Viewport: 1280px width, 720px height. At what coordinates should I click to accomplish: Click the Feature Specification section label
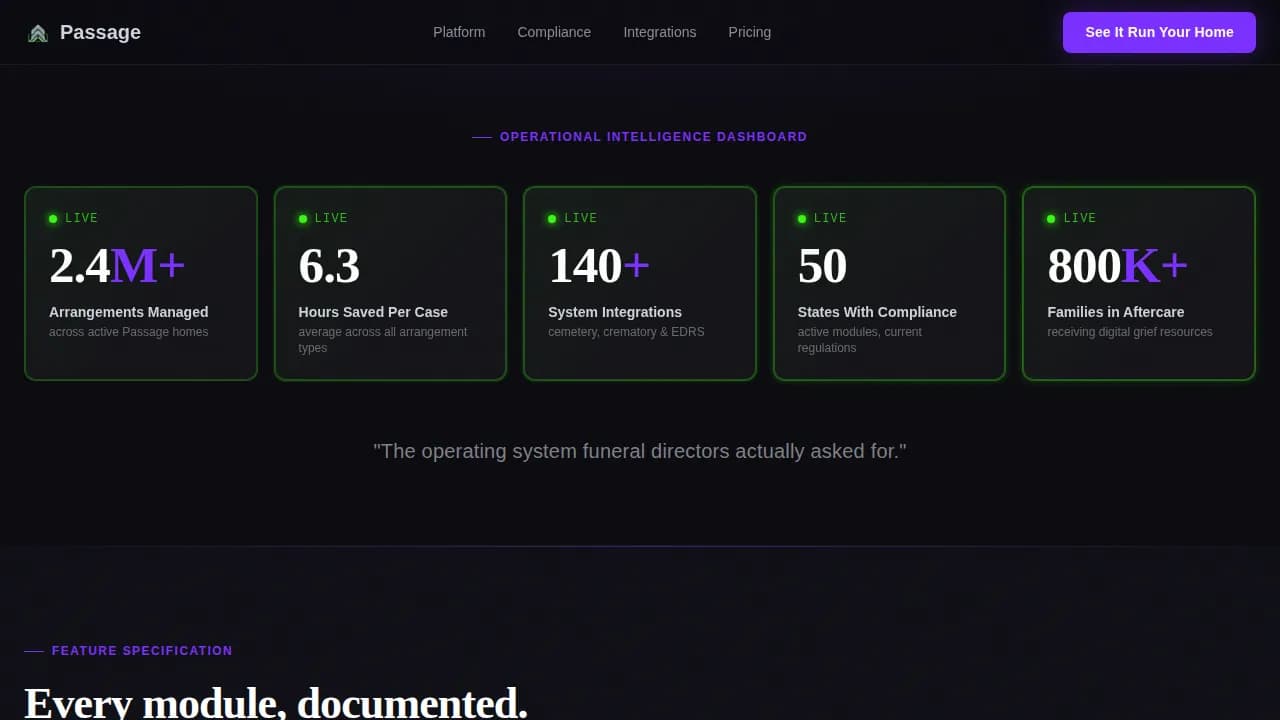pyautogui.click(x=142, y=651)
